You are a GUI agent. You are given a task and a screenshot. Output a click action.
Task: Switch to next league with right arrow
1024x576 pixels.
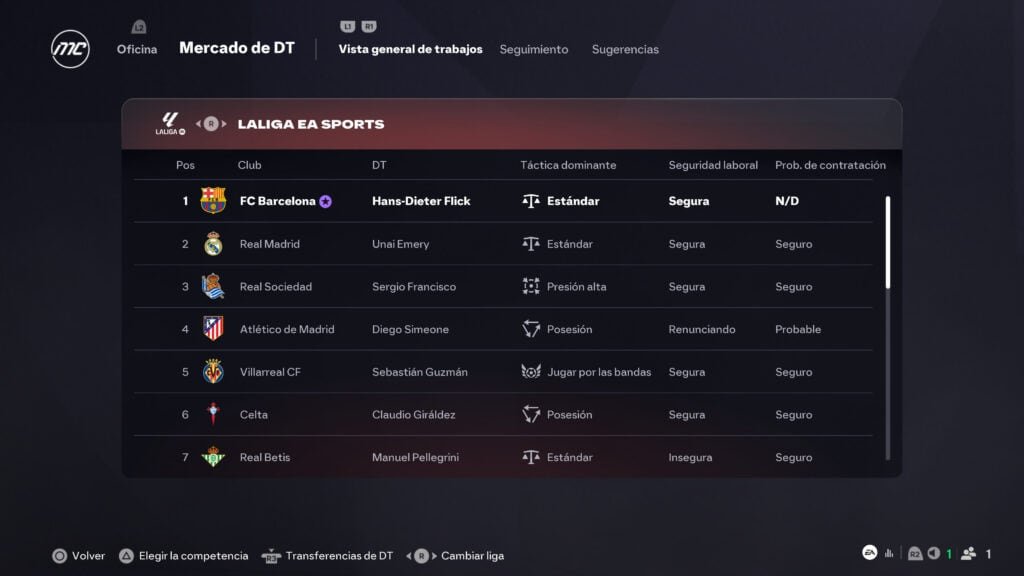pyautogui.click(x=224, y=123)
